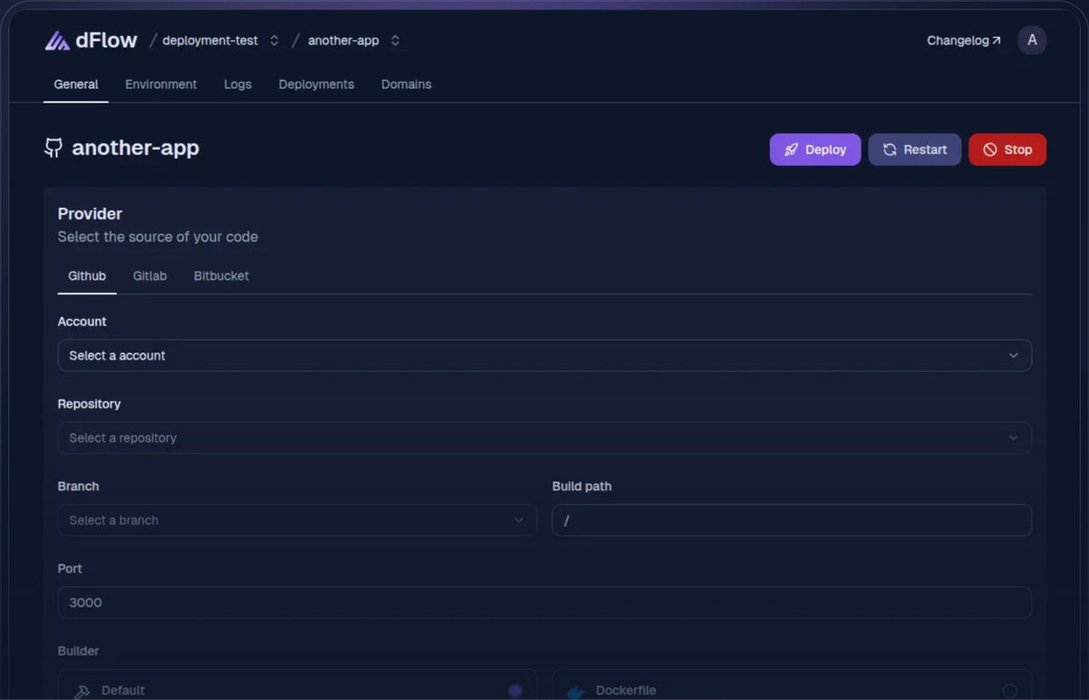
Task: Click the 'Select the source of your code' text
Action: (158, 237)
